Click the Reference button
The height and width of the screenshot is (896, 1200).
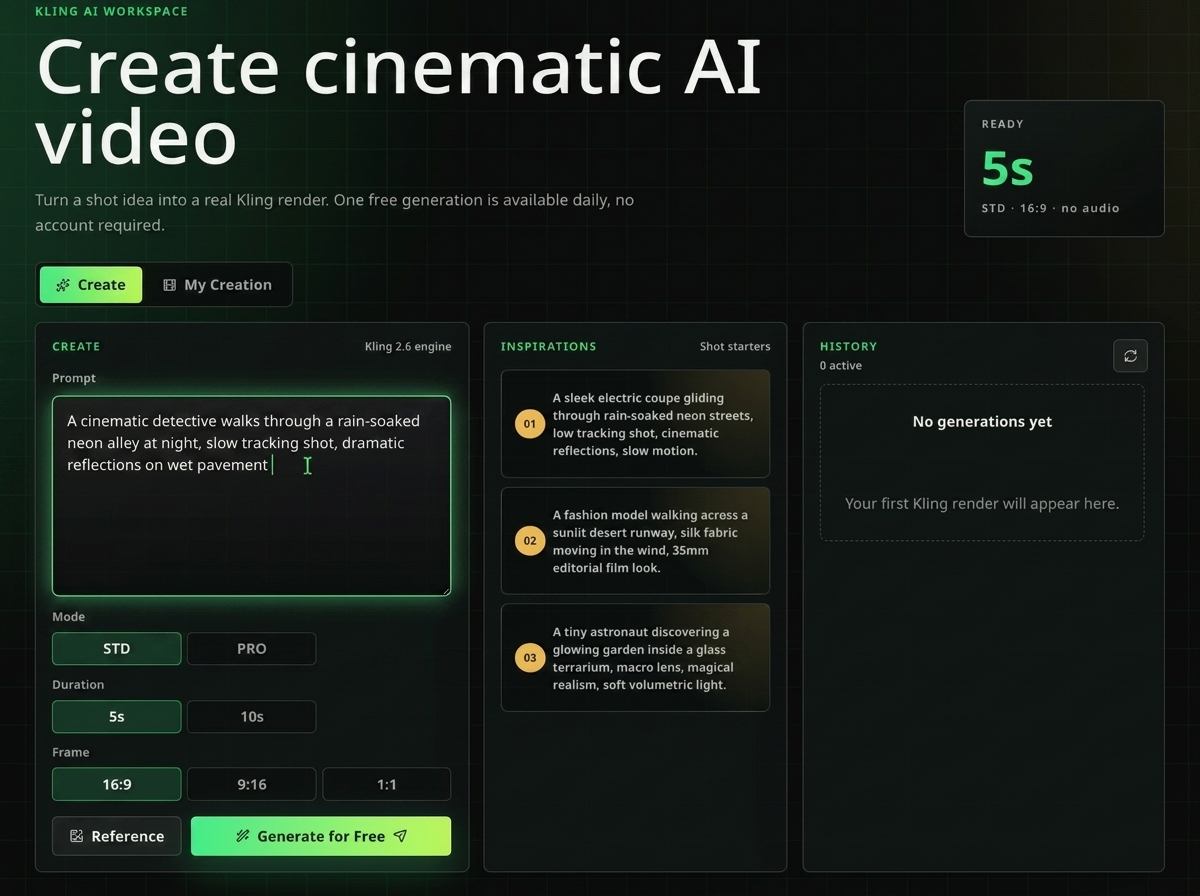[x=117, y=836]
